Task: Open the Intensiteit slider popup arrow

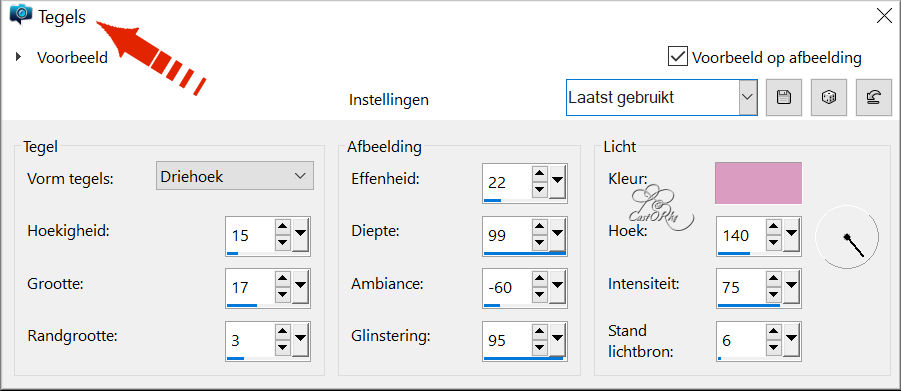Action: (791, 286)
